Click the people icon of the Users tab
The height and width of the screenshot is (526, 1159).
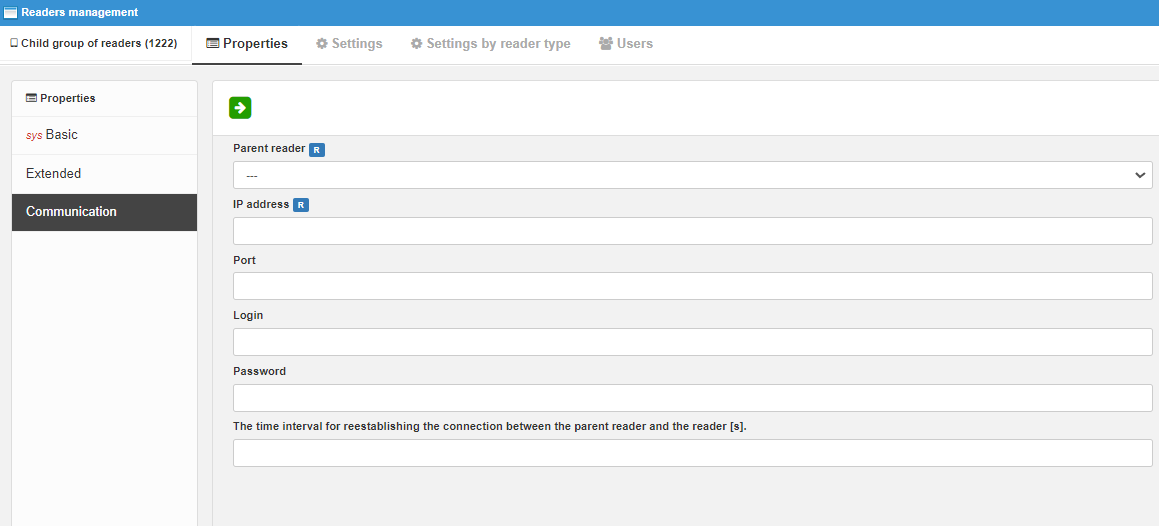tap(606, 44)
